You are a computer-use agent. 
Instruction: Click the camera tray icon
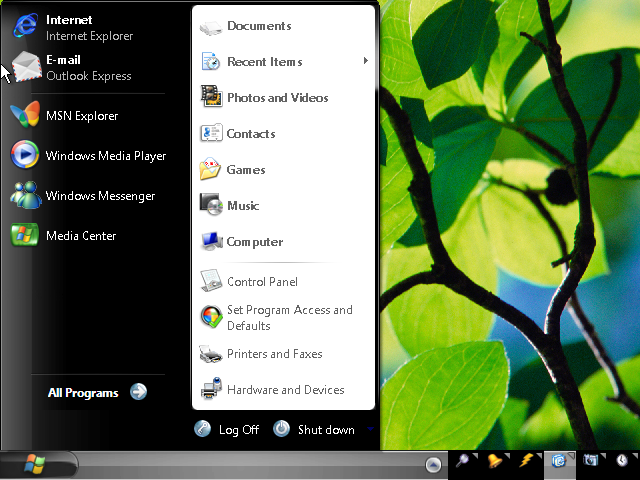(x=590, y=460)
